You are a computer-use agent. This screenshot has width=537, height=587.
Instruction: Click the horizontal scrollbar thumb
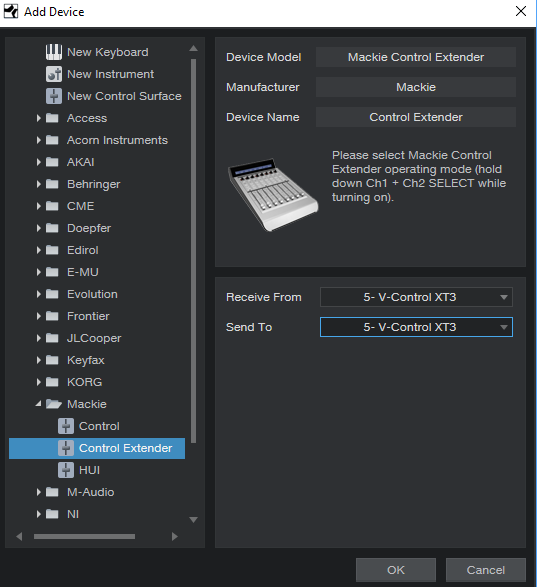pos(84,536)
